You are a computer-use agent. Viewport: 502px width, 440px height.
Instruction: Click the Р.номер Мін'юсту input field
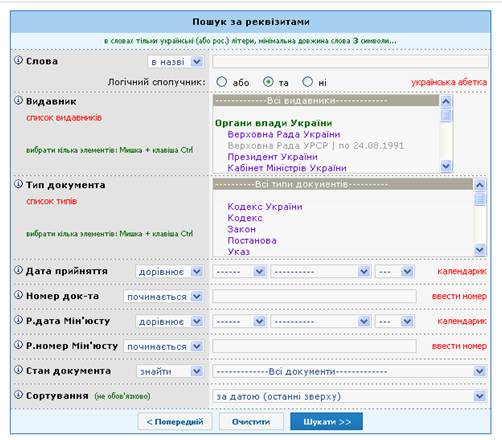click(x=314, y=346)
